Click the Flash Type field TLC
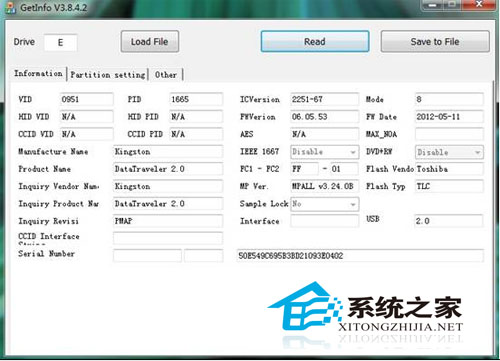This screenshot has height=361, width=500. (449, 186)
